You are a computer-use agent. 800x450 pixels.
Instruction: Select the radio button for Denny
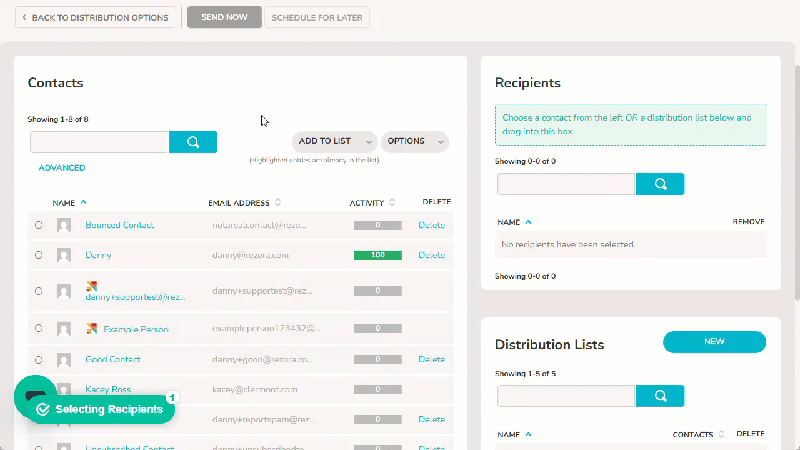click(x=39, y=255)
